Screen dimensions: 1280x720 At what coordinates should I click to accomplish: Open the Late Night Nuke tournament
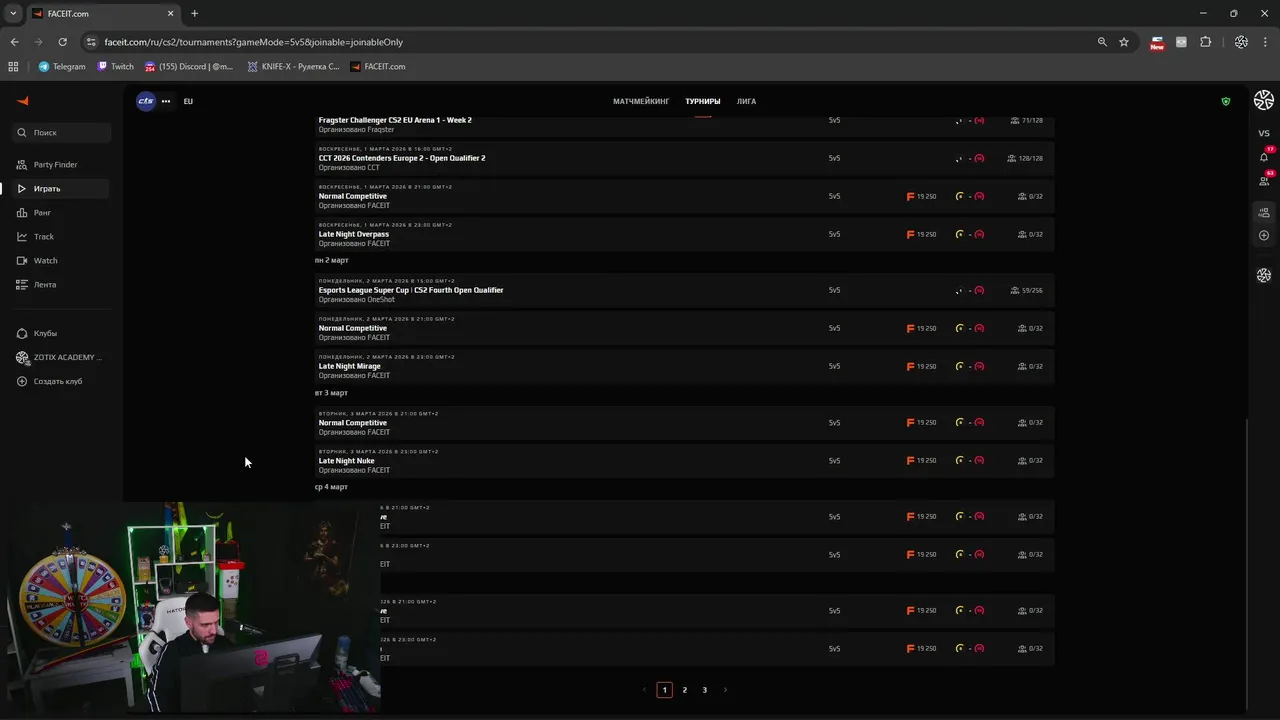tap(346, 461)
